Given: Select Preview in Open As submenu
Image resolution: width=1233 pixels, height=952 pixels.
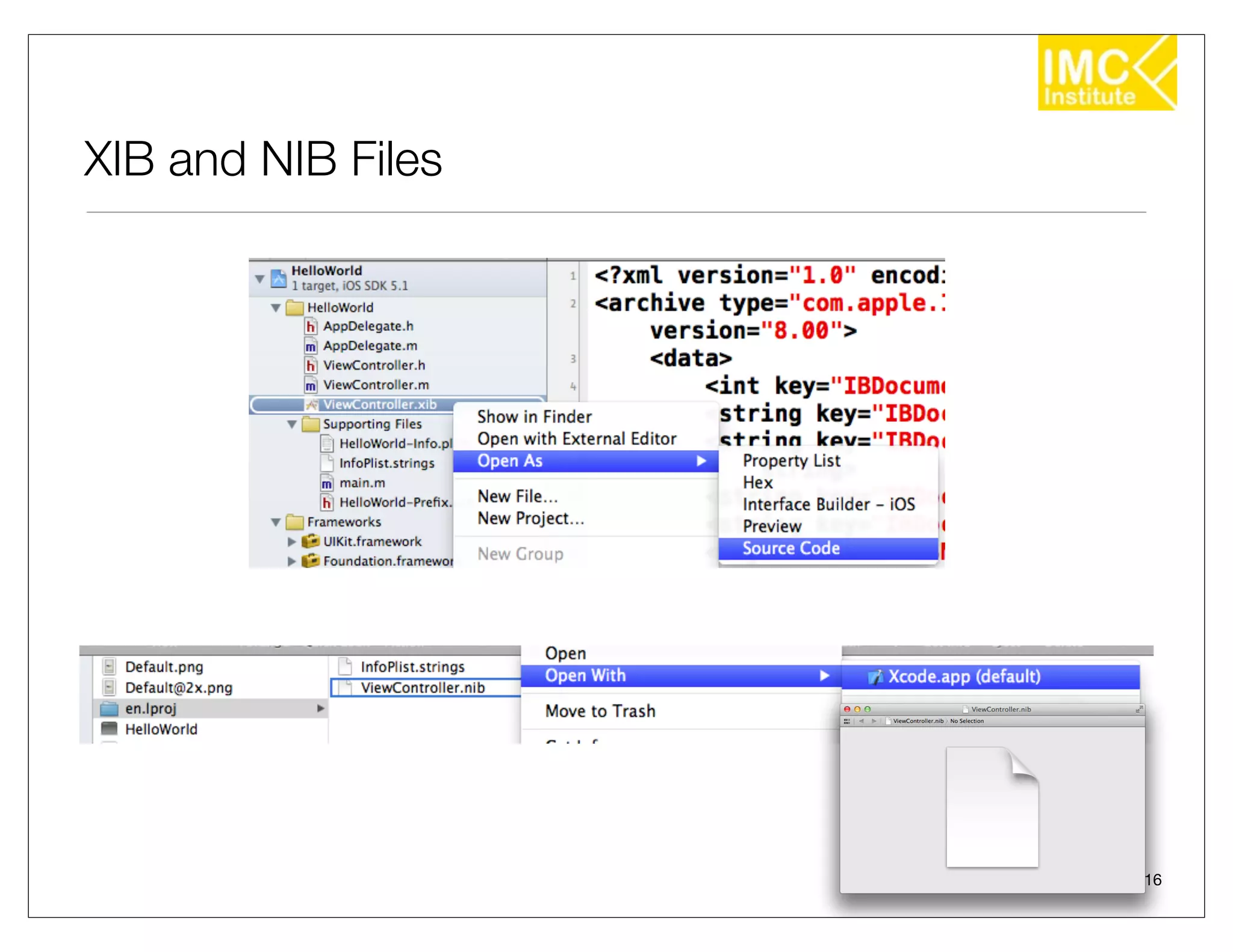Looking at the screenshot, I should pos(772,527).
